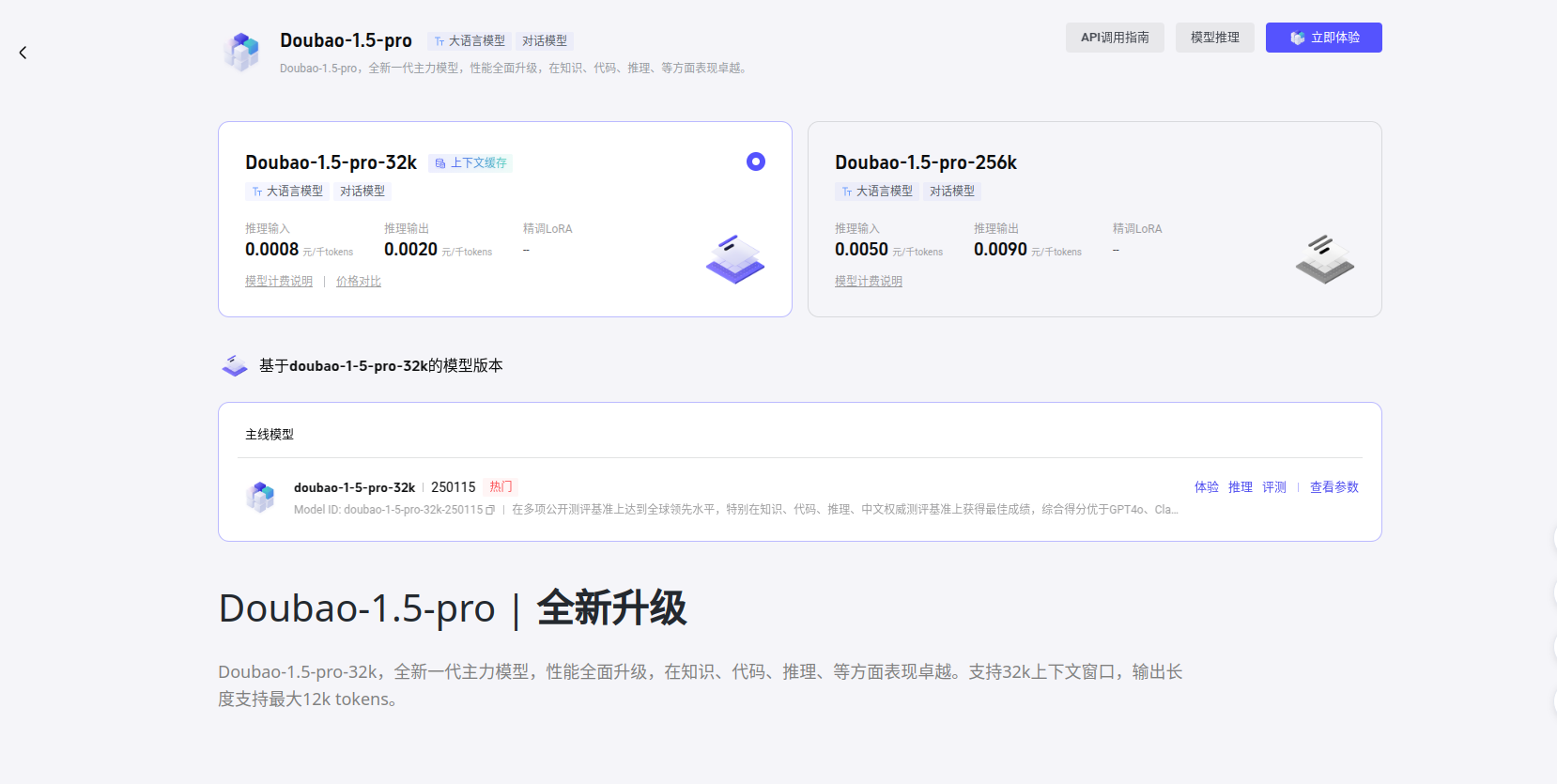The height and width of the screenshot is (784, 1557).
Task: Click the Doubao-1.5-pro cube logo in header
Action: pos(242,53)
